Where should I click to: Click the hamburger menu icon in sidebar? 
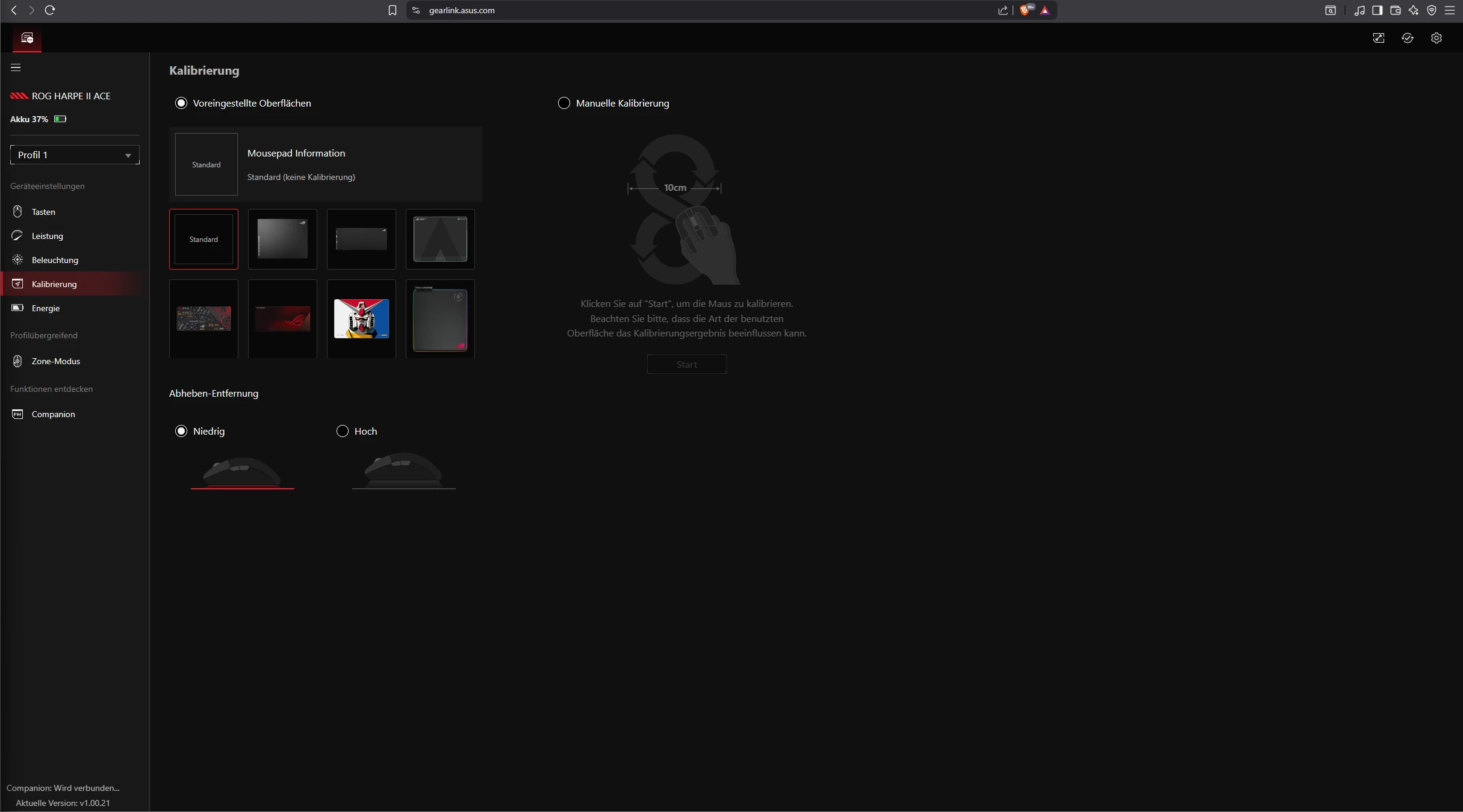point(16,67)
